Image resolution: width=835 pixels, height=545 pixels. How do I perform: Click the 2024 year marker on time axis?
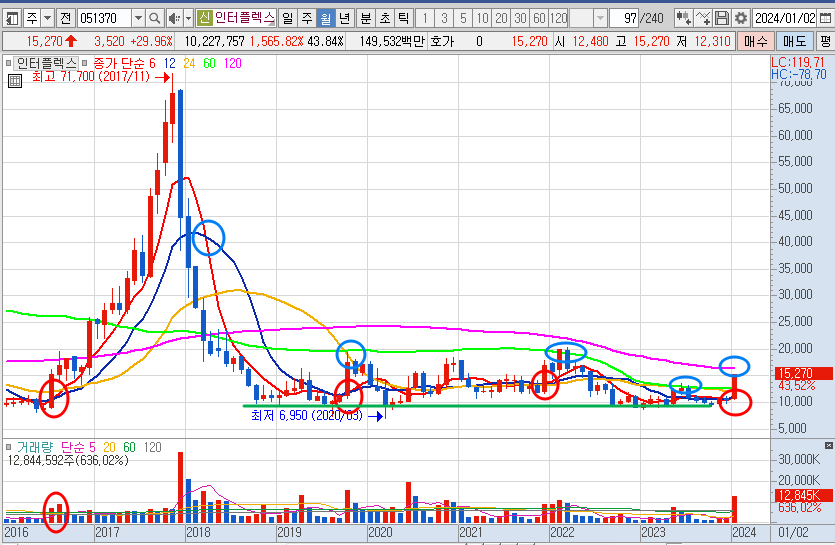[x=744, y=532]
